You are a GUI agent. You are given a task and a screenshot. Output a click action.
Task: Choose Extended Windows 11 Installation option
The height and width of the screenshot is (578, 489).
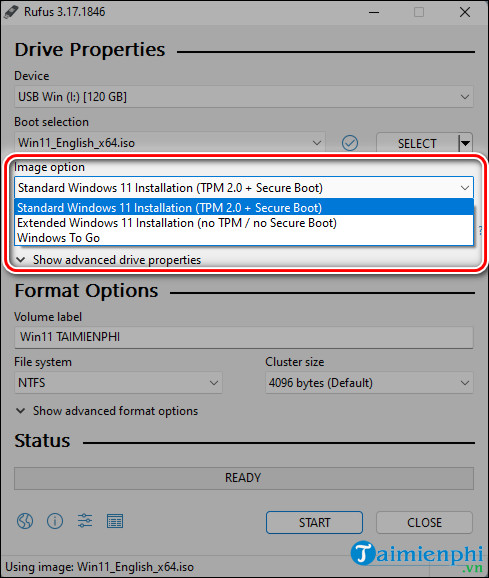244,223
